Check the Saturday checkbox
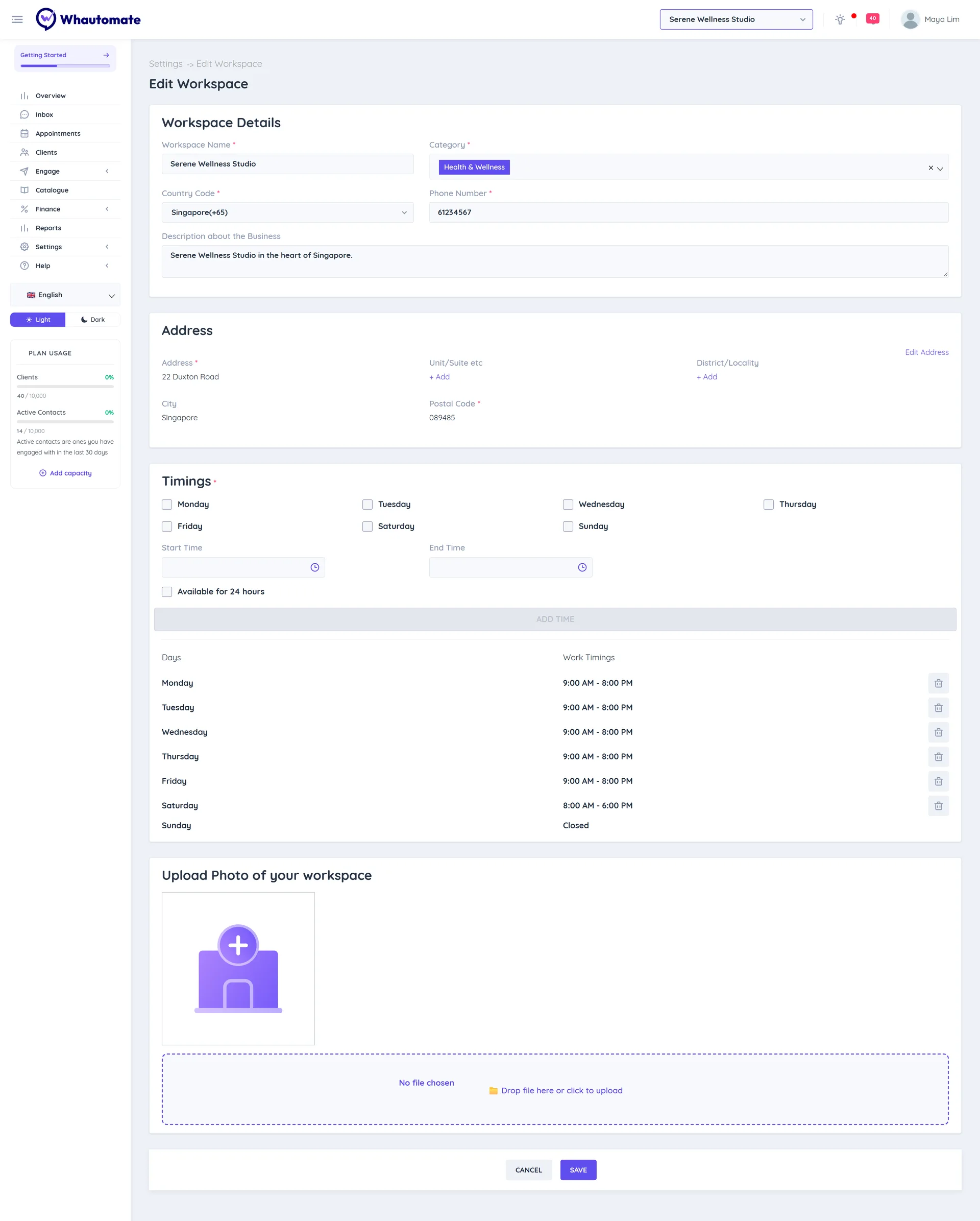Image resolution: width=980 pixels, height=1221 pixels. (x=367, y=526)
